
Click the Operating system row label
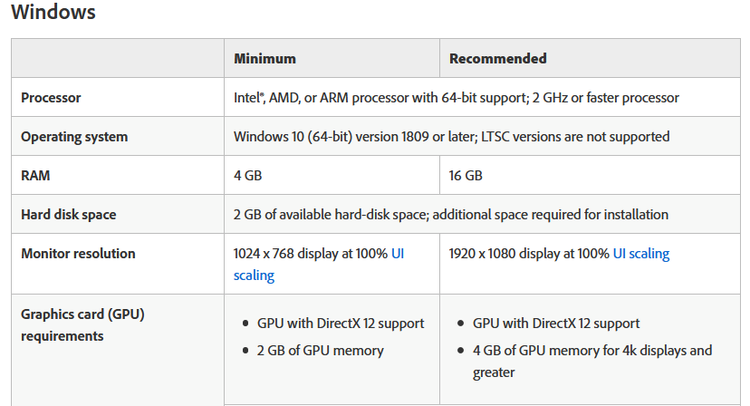coord(74,136)
